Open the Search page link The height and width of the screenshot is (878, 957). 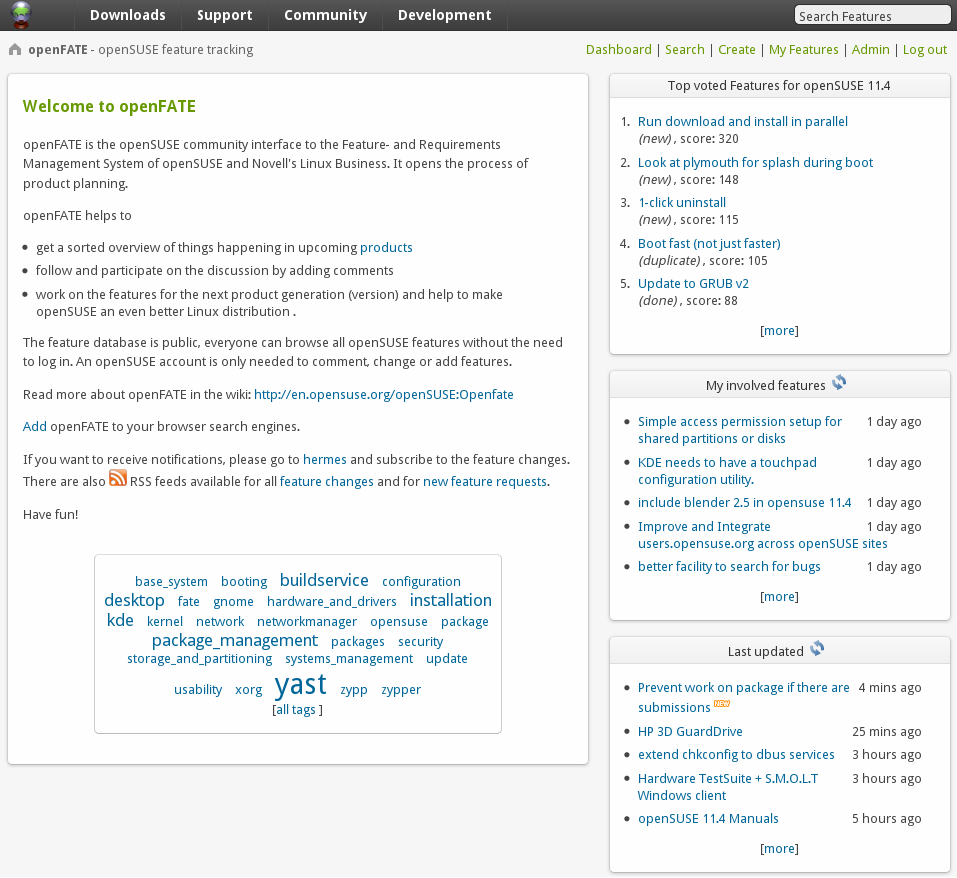[685, 49]
